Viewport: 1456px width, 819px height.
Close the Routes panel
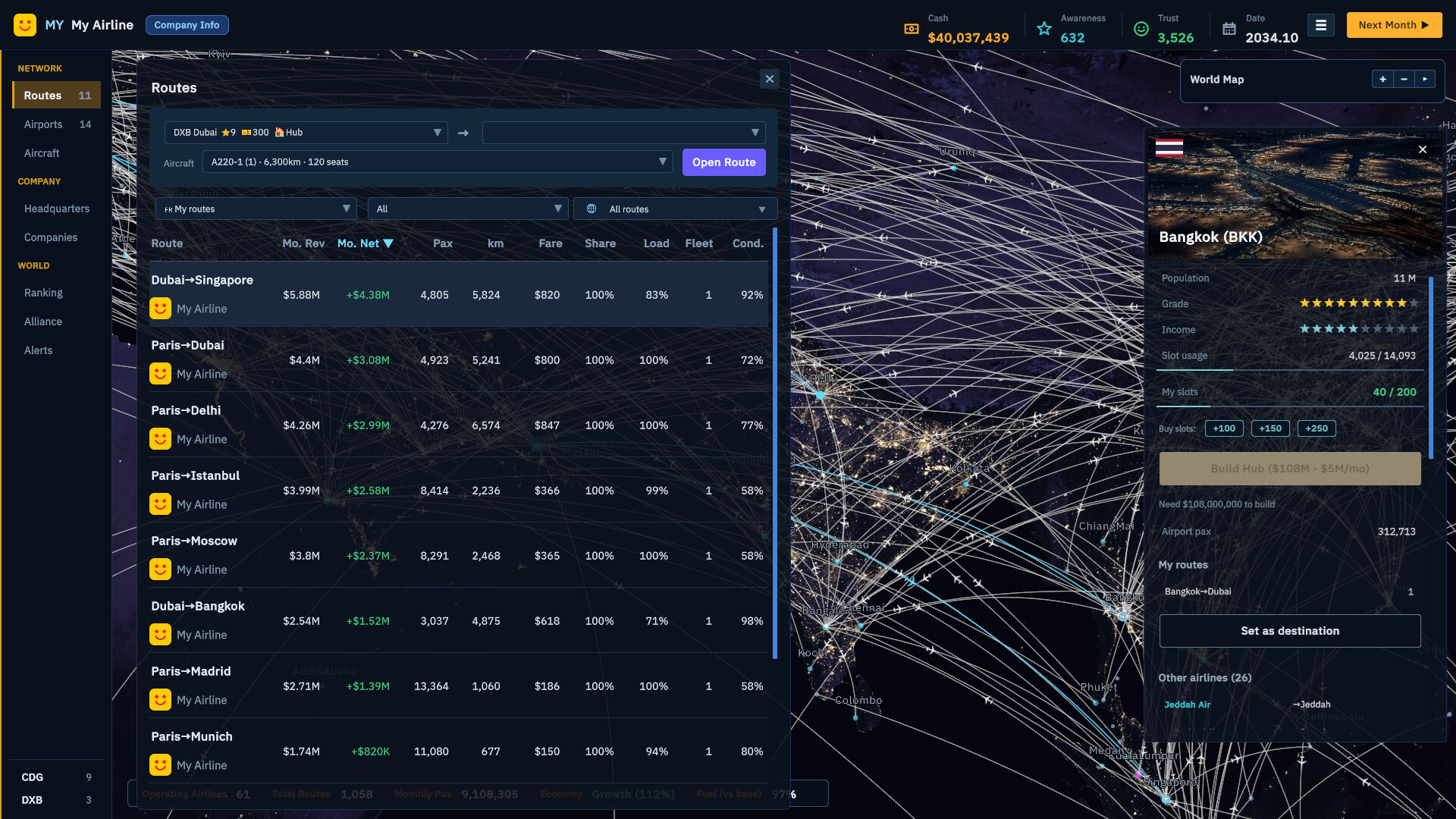pyautogui.click(x=770, y=79)
